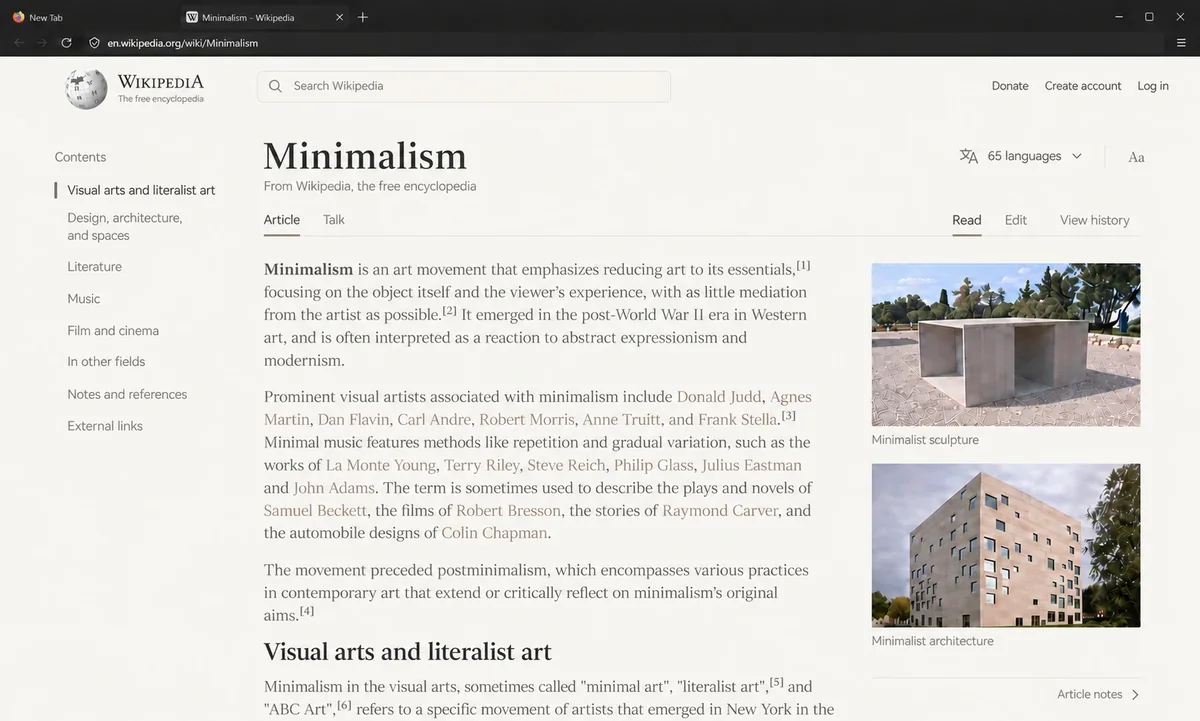Open the Edit tab
This screenshot has height=721, width=1200.
tap(1016, 220)
